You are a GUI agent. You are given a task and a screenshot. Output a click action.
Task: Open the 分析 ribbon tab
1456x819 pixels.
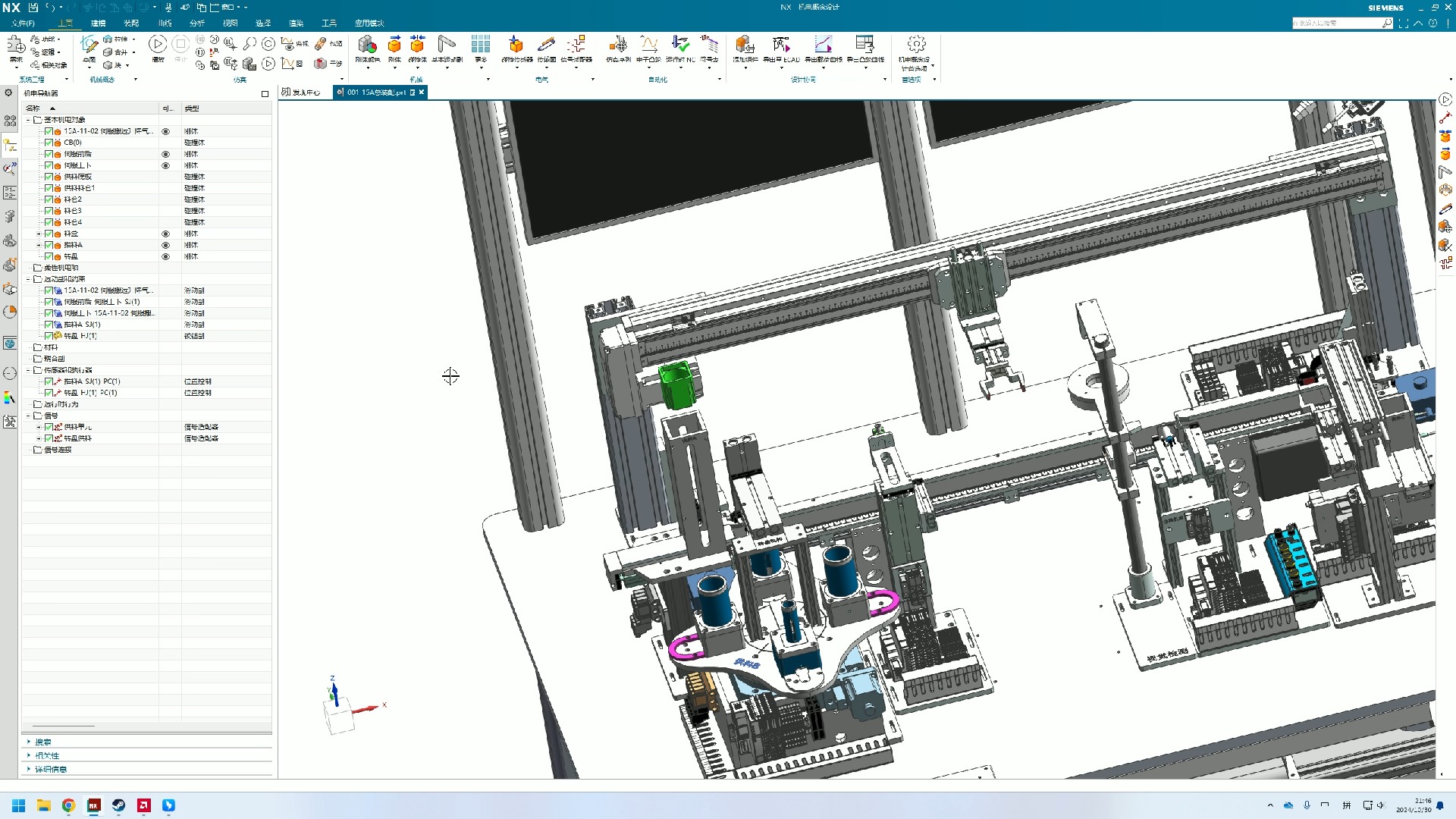coord(197,23)
